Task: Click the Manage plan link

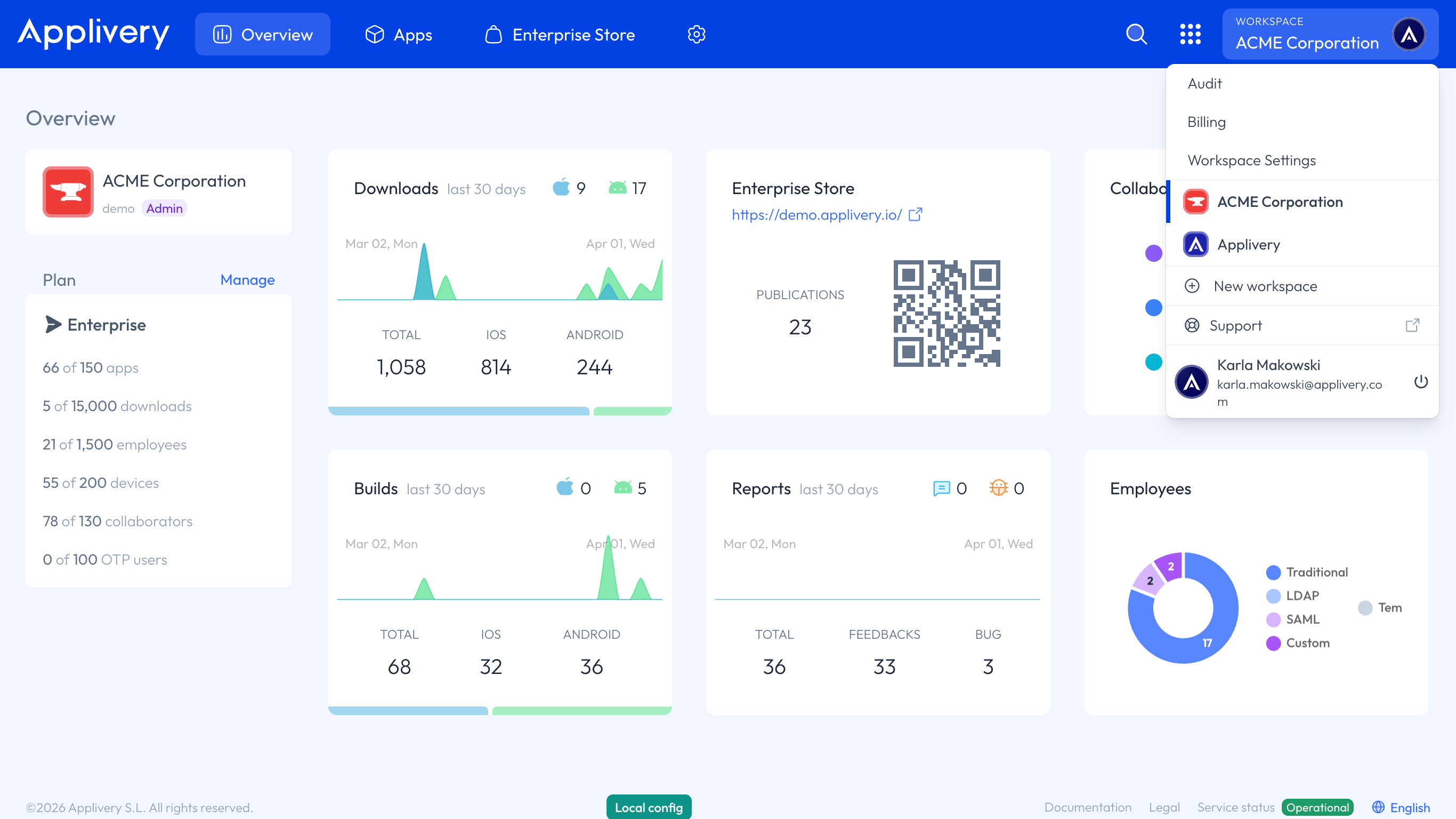Action: (x=247, y=280)
